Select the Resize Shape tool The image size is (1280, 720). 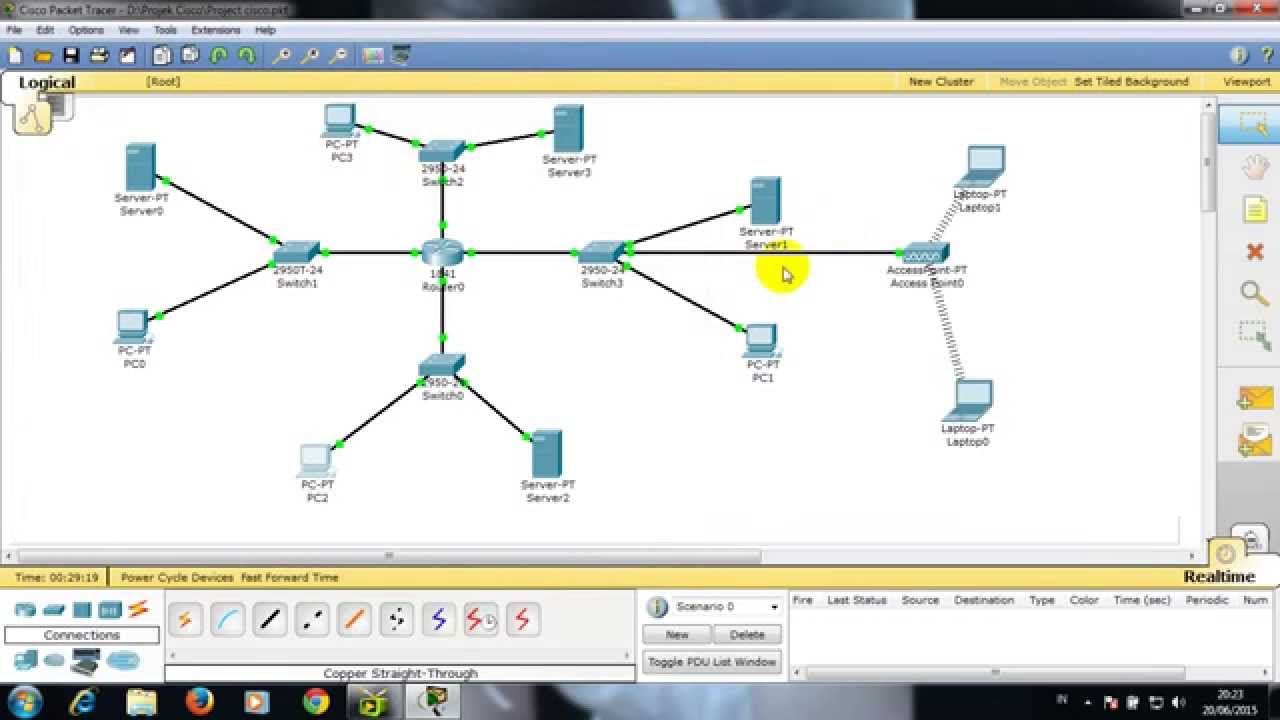tap(1254, 335)
